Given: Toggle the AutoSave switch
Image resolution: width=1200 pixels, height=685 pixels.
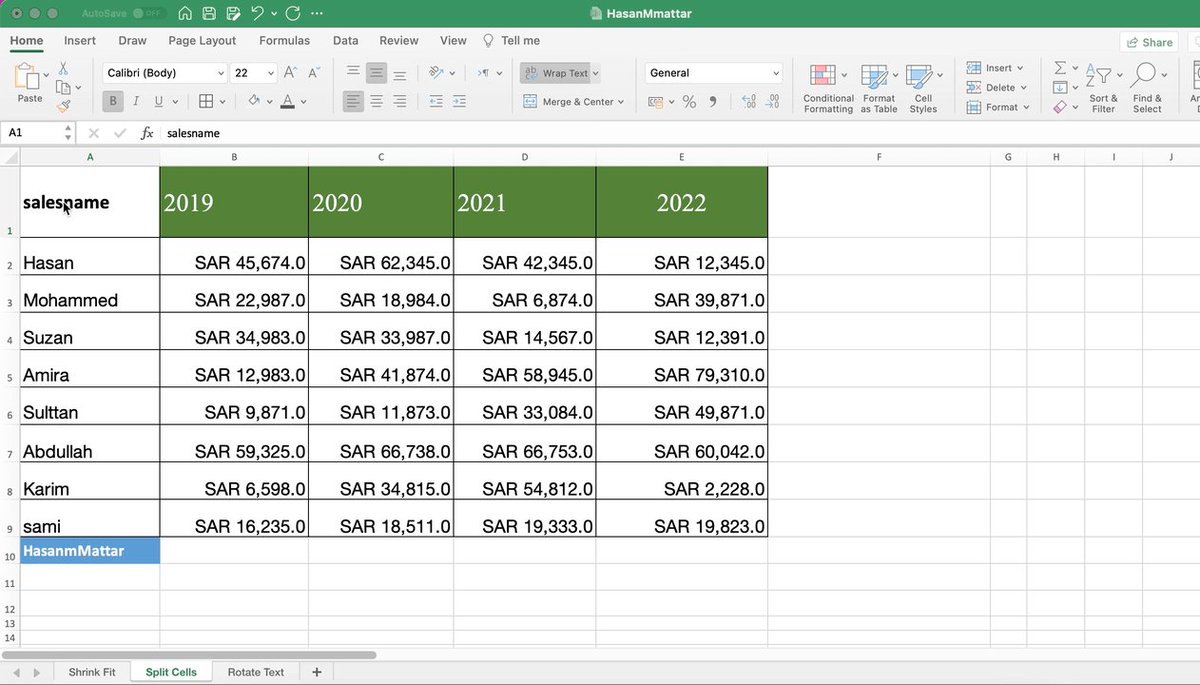Looking at the screenshot, I should (149, 14).
